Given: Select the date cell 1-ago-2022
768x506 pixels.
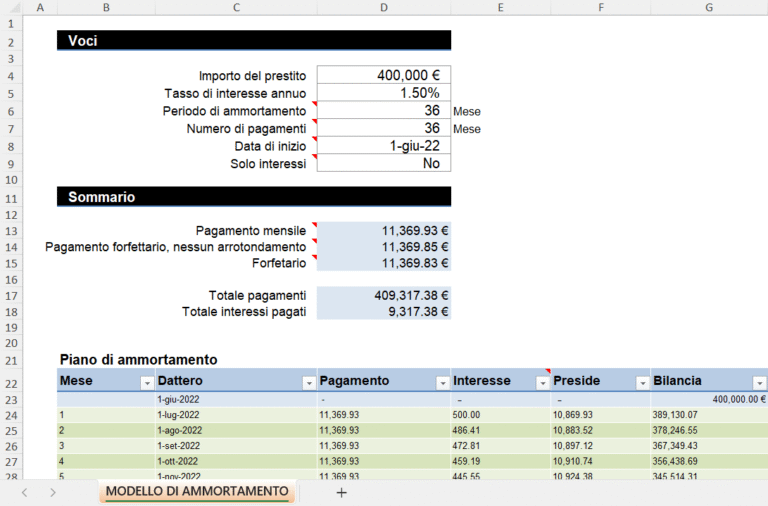Looking at the screenshot, I should click(x=236, y=430).
